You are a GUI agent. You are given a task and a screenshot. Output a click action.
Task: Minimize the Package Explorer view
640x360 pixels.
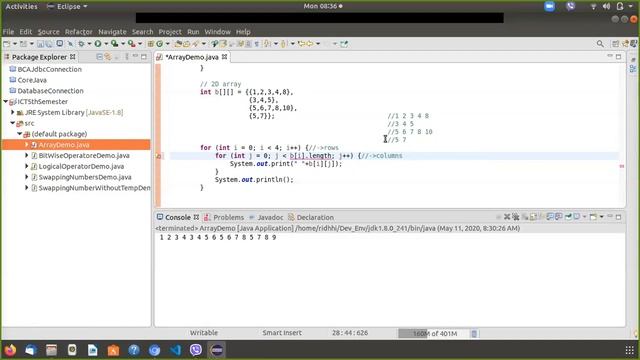[135, 56]
